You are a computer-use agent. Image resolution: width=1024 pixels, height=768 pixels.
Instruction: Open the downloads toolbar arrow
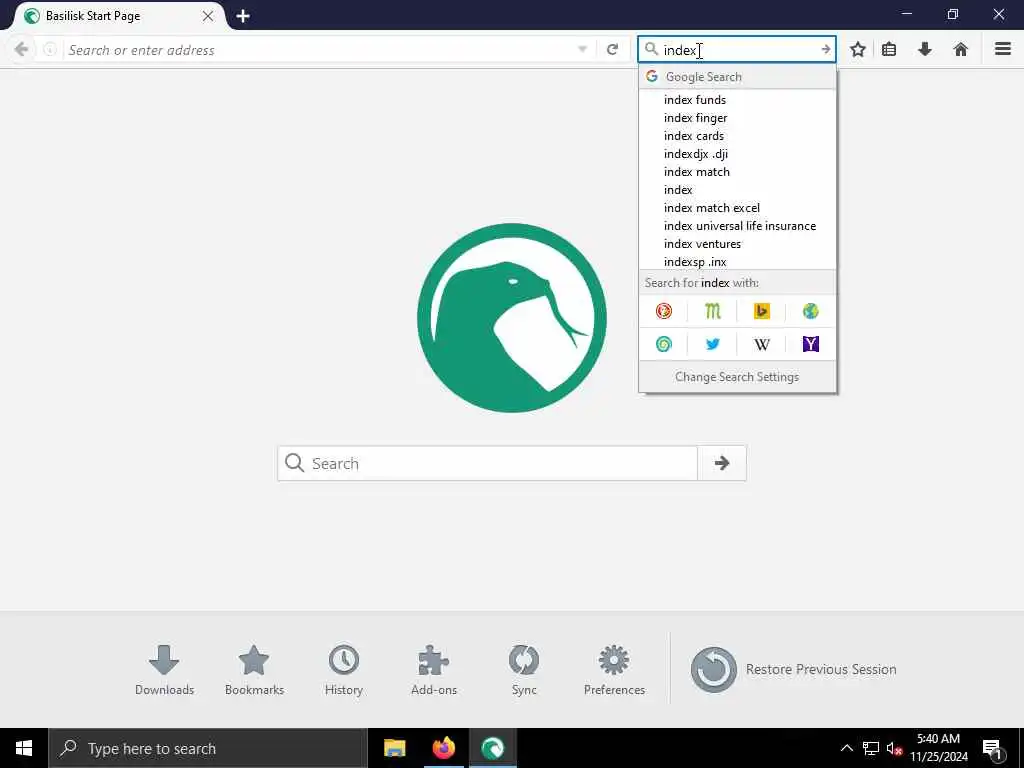pyautogui.click(x=925, y=50)
